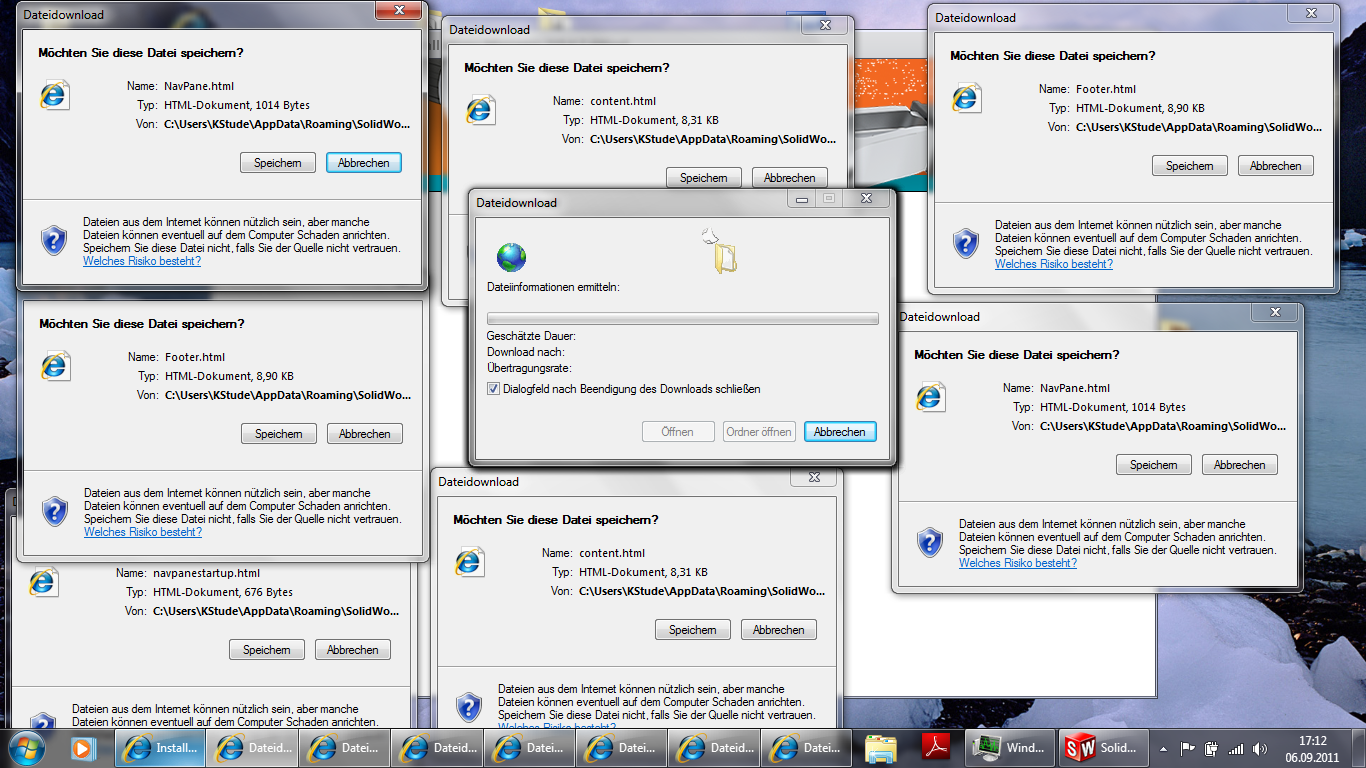Click the greyed Ordner öffnen button
This screenshot has height=768, width=1366.
click(x=759, y=432)
